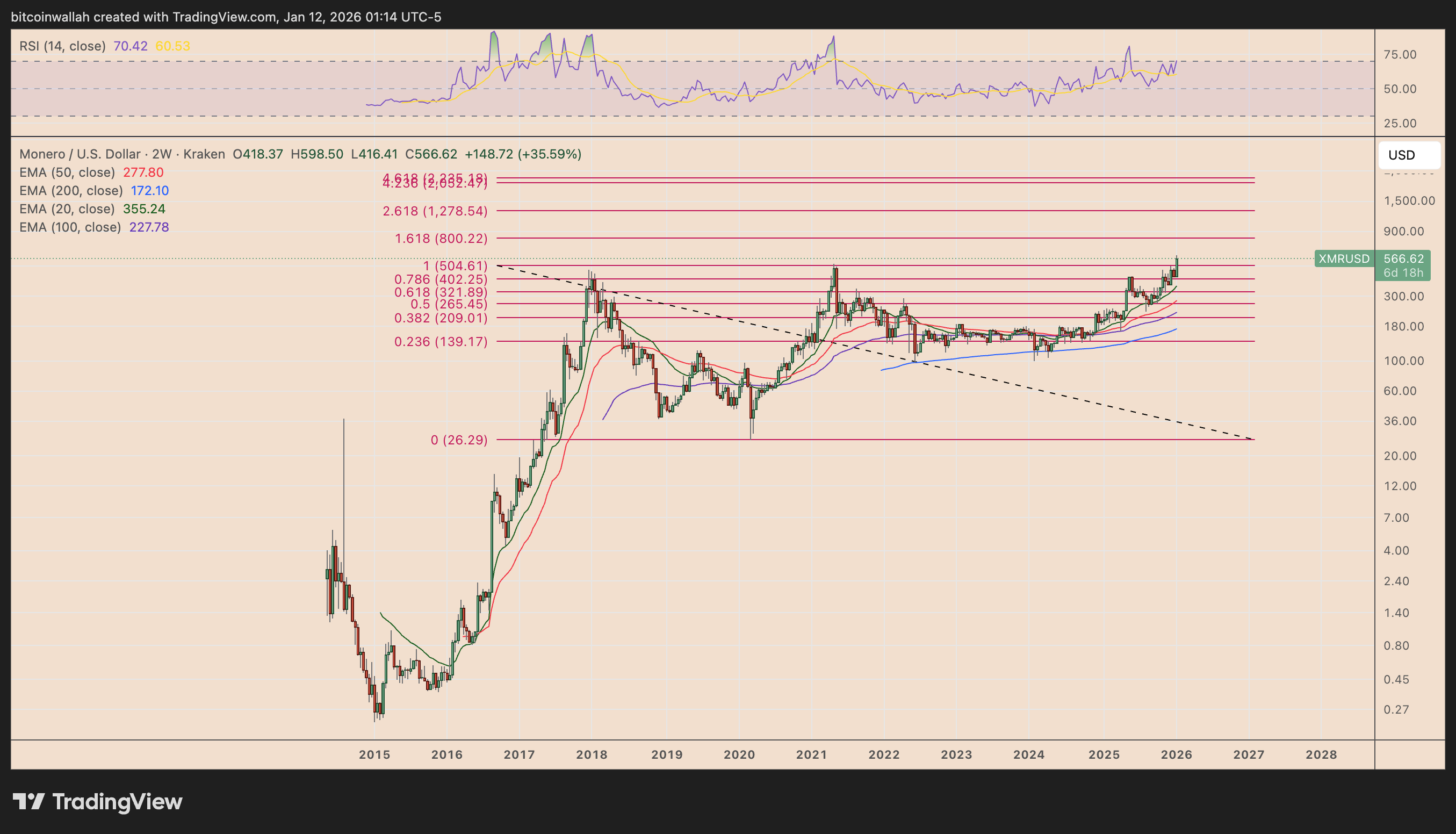Viewport: 1456px width, 834px height.
Task: Click the 100.00 price axis label
Action: click(1403, 361)
